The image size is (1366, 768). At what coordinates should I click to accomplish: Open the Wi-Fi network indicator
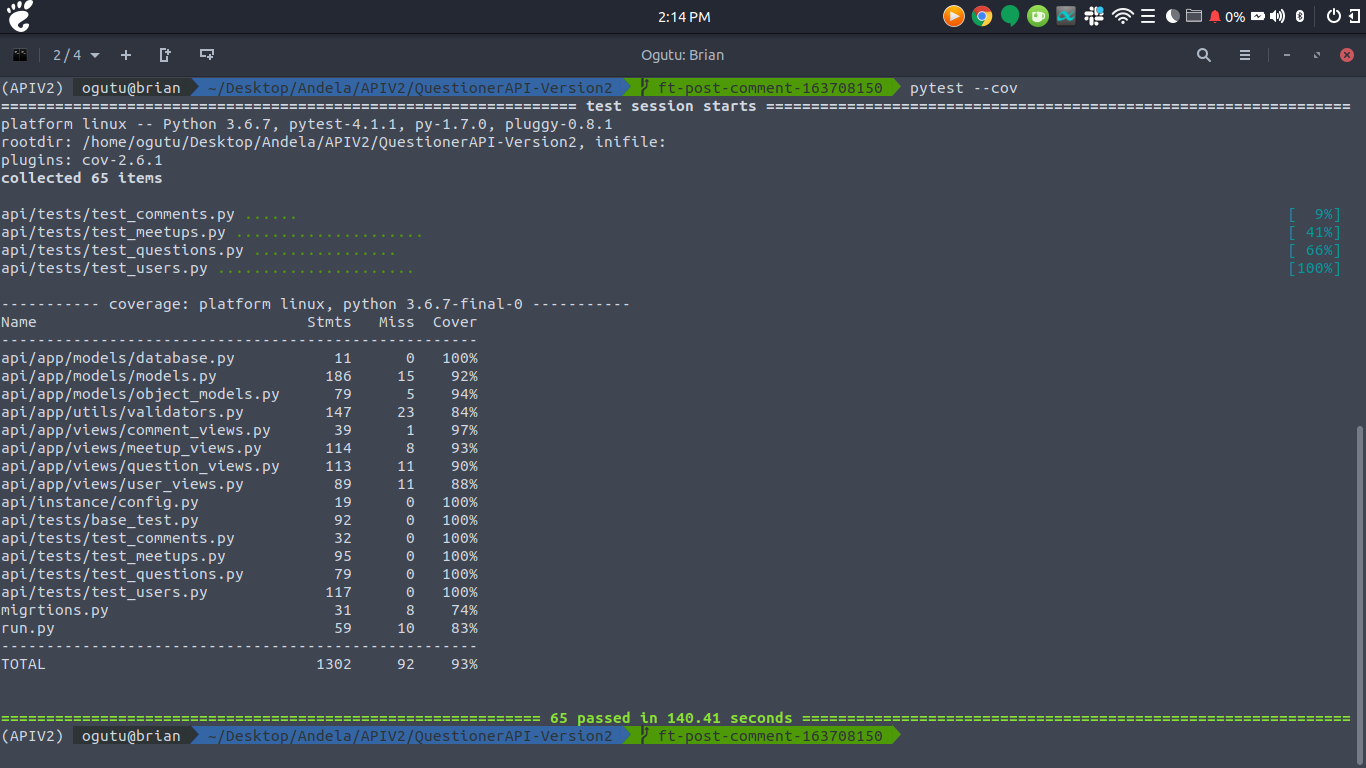click(x=1123, y=16)
